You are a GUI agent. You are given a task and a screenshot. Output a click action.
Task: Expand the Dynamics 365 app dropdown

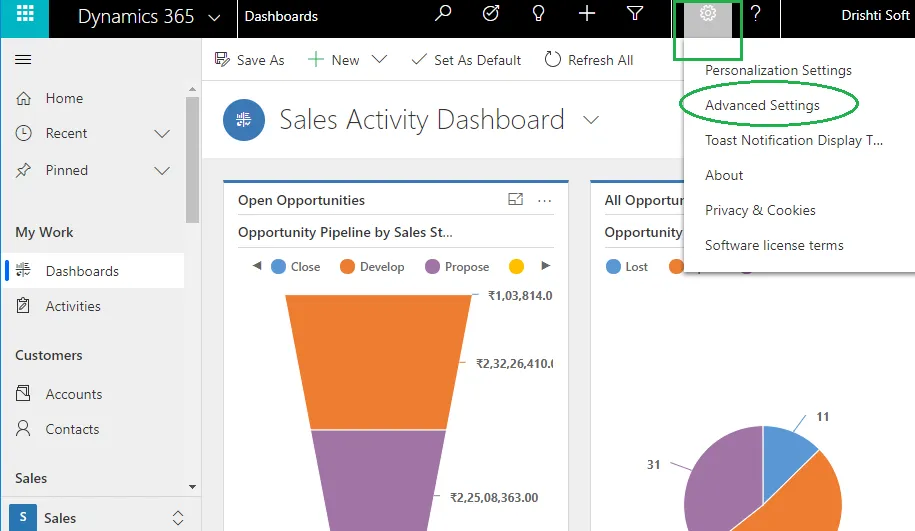pos(214,18)
